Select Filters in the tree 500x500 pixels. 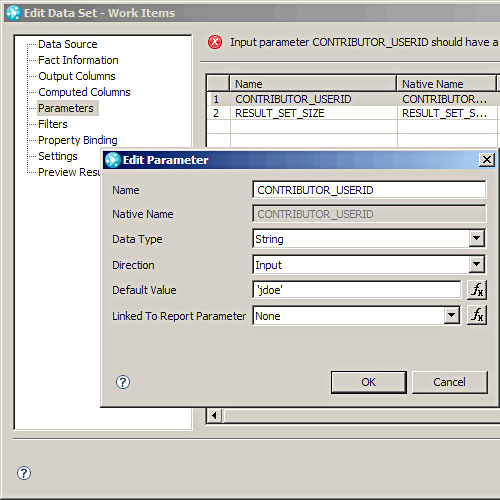tap(53, 124)
